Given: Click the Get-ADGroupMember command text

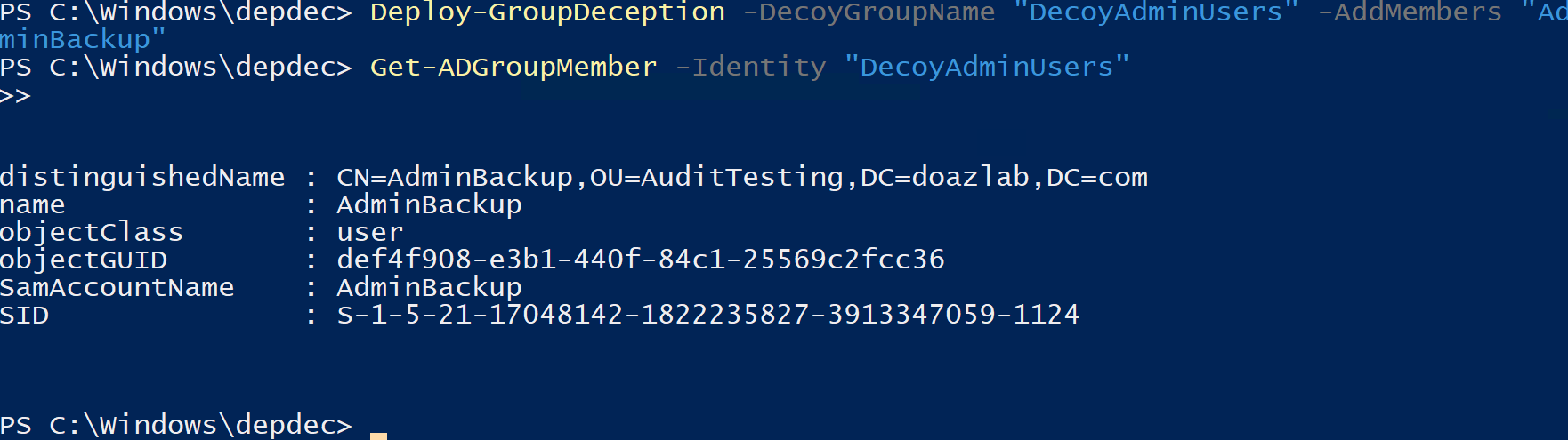Looking at the screenshot, I should click(x=513, y=67).
